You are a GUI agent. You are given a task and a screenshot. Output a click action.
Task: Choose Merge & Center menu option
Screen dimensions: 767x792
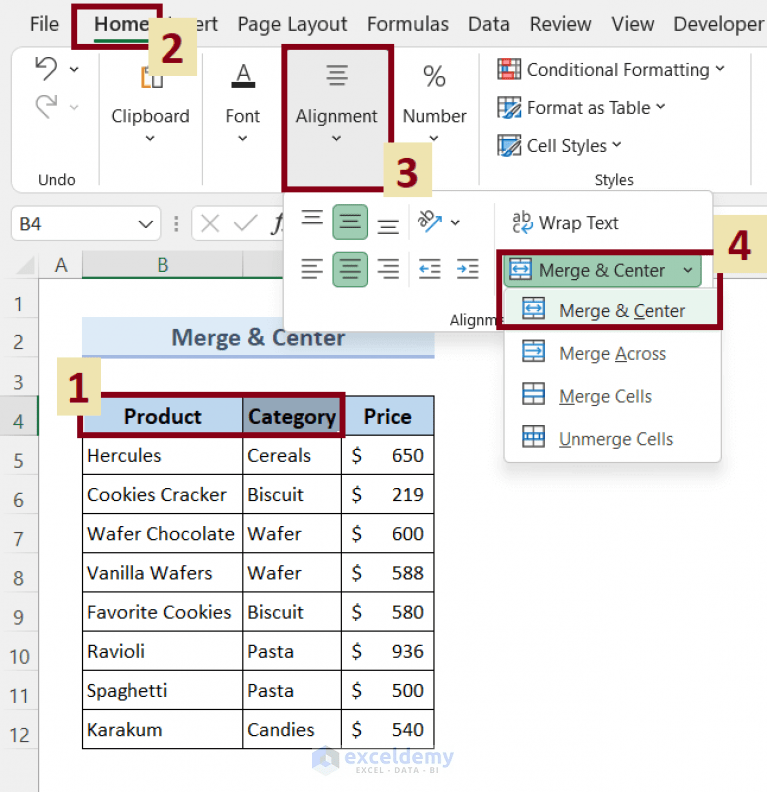click(611, 310)
